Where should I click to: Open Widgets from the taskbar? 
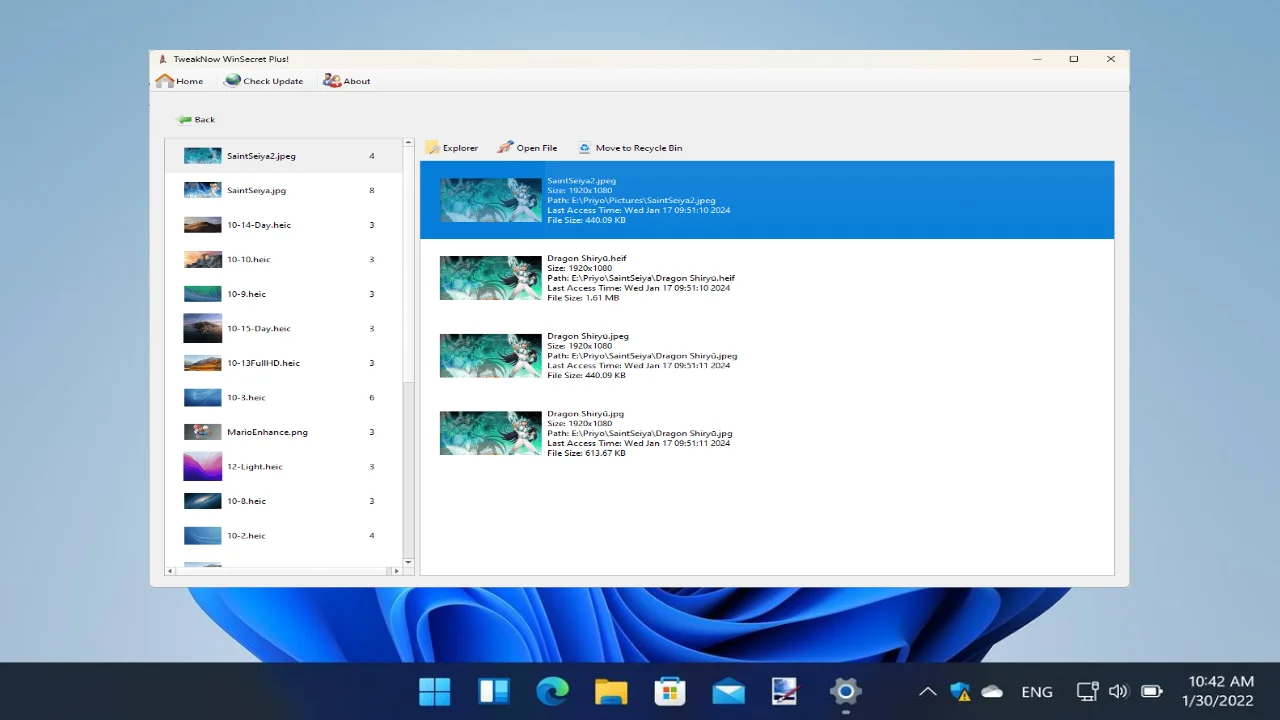click(x=494, y=691)
